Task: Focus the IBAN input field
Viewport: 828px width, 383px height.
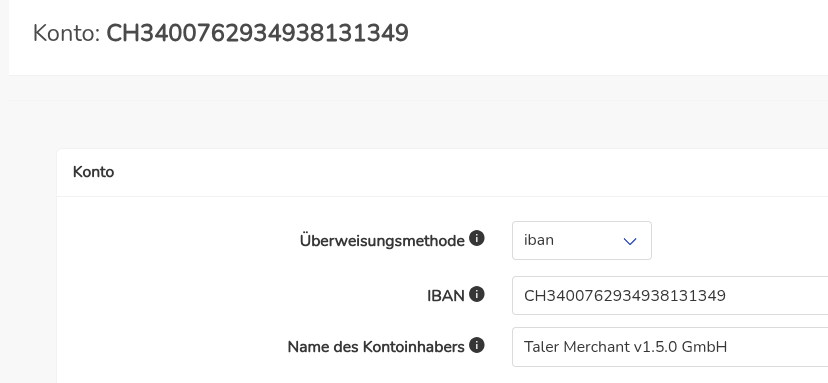Action: (670, 295)
